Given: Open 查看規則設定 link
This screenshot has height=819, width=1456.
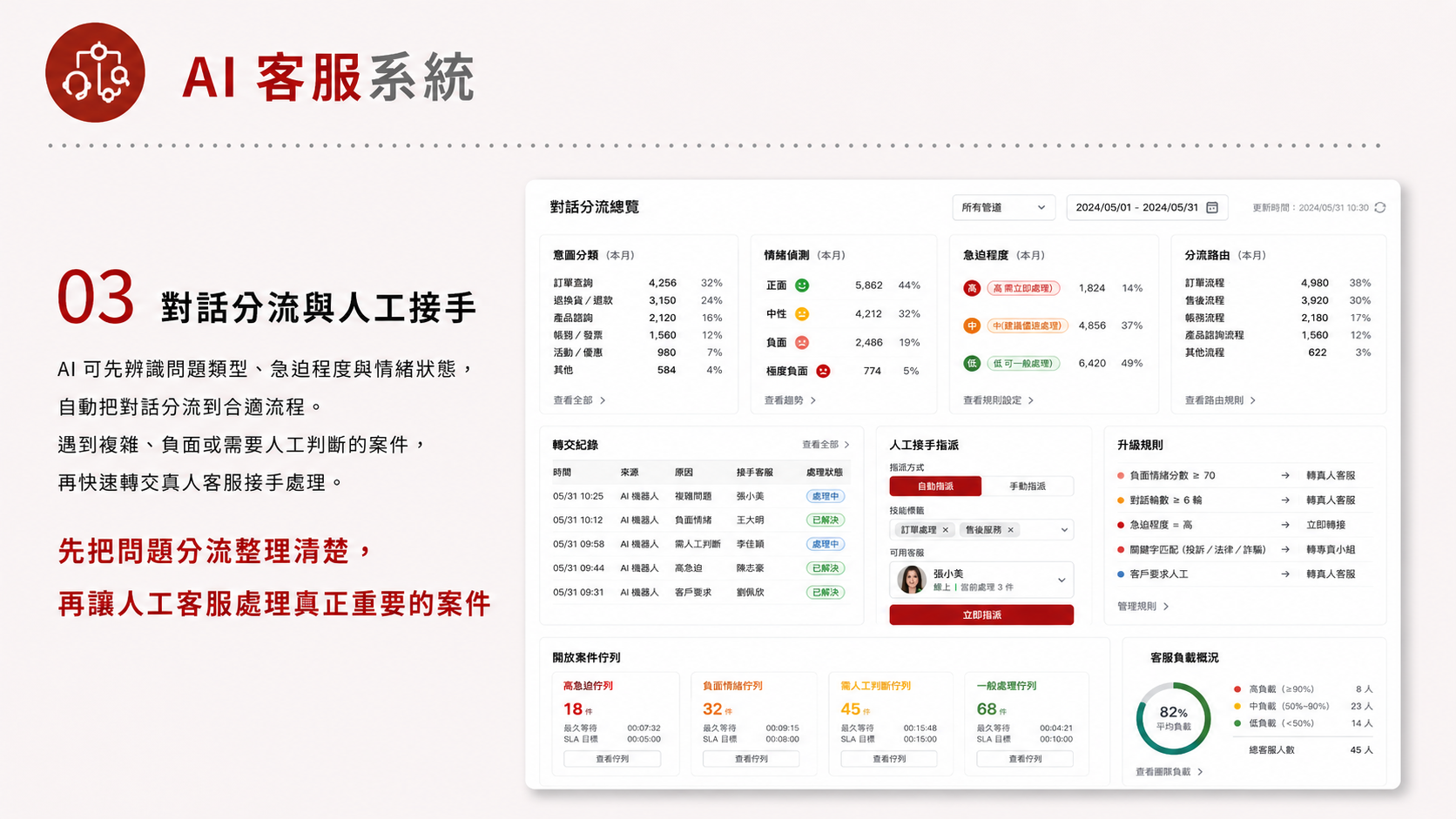Looking at the screenshot, I should click(x=998, y=400).
